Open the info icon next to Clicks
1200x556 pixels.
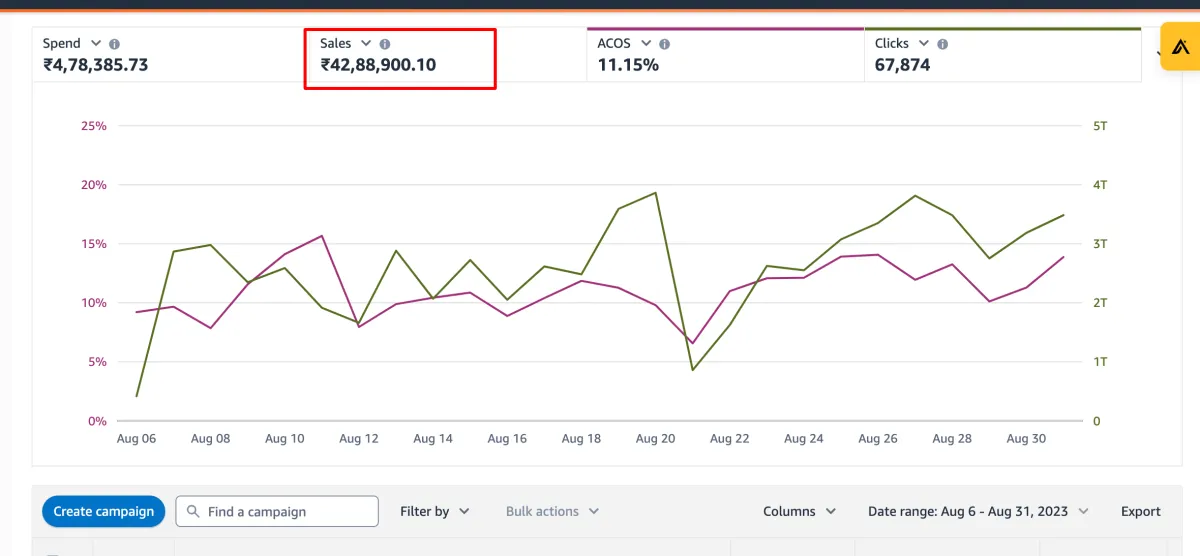[943, 44]
